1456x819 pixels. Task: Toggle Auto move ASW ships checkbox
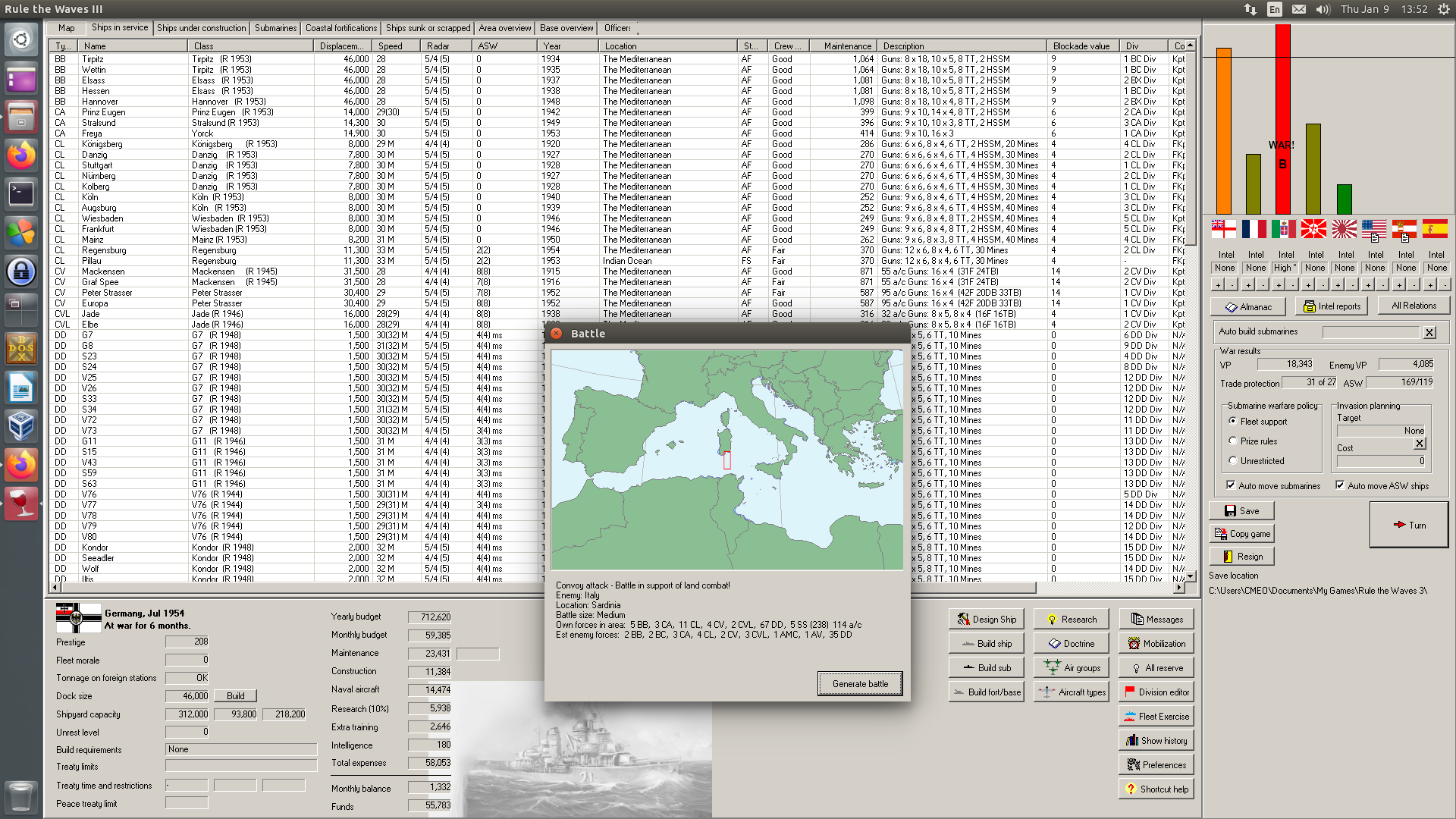1340,485
